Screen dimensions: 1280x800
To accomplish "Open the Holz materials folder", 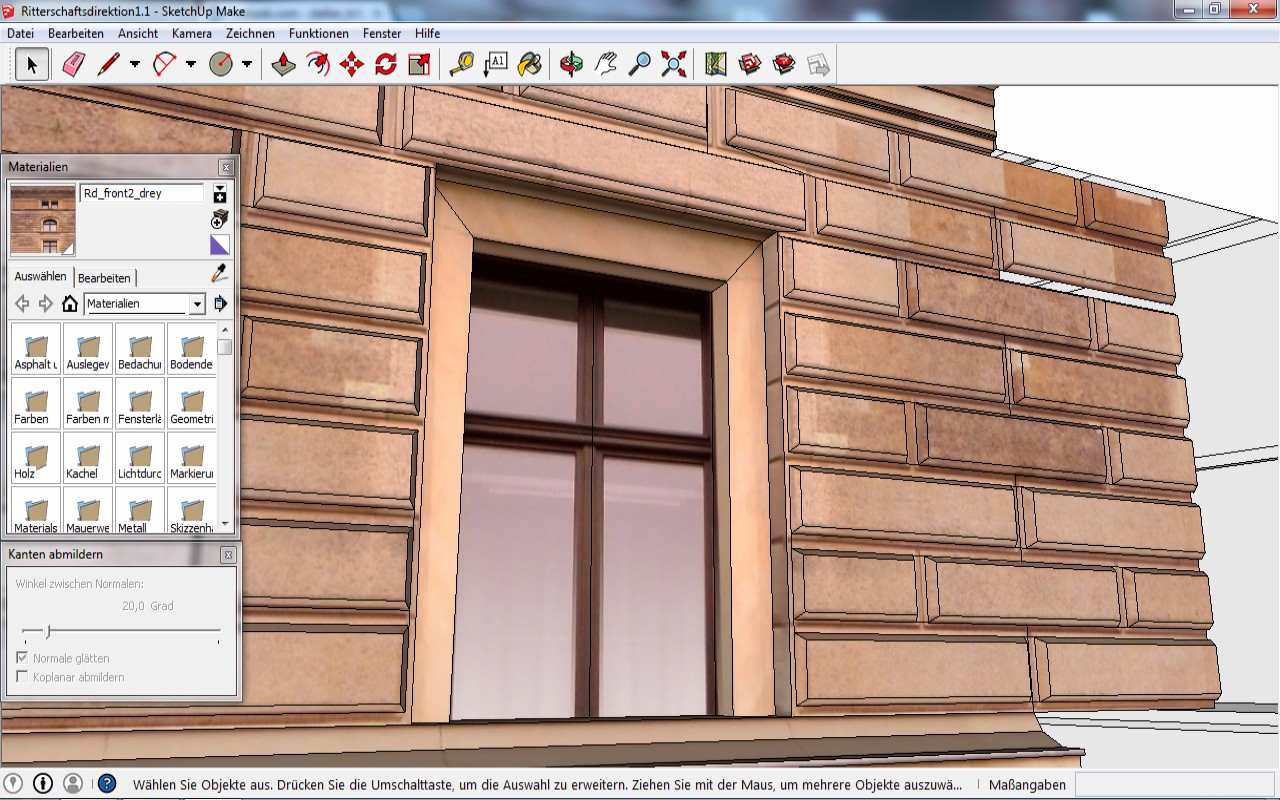I will coord(36,458).
